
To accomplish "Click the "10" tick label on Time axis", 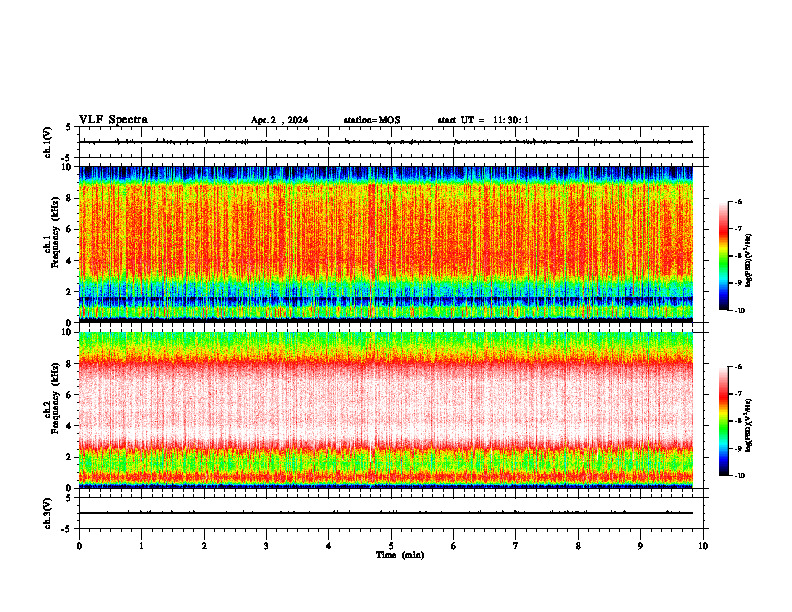I will pyautogui.click(x=703, y=546).
